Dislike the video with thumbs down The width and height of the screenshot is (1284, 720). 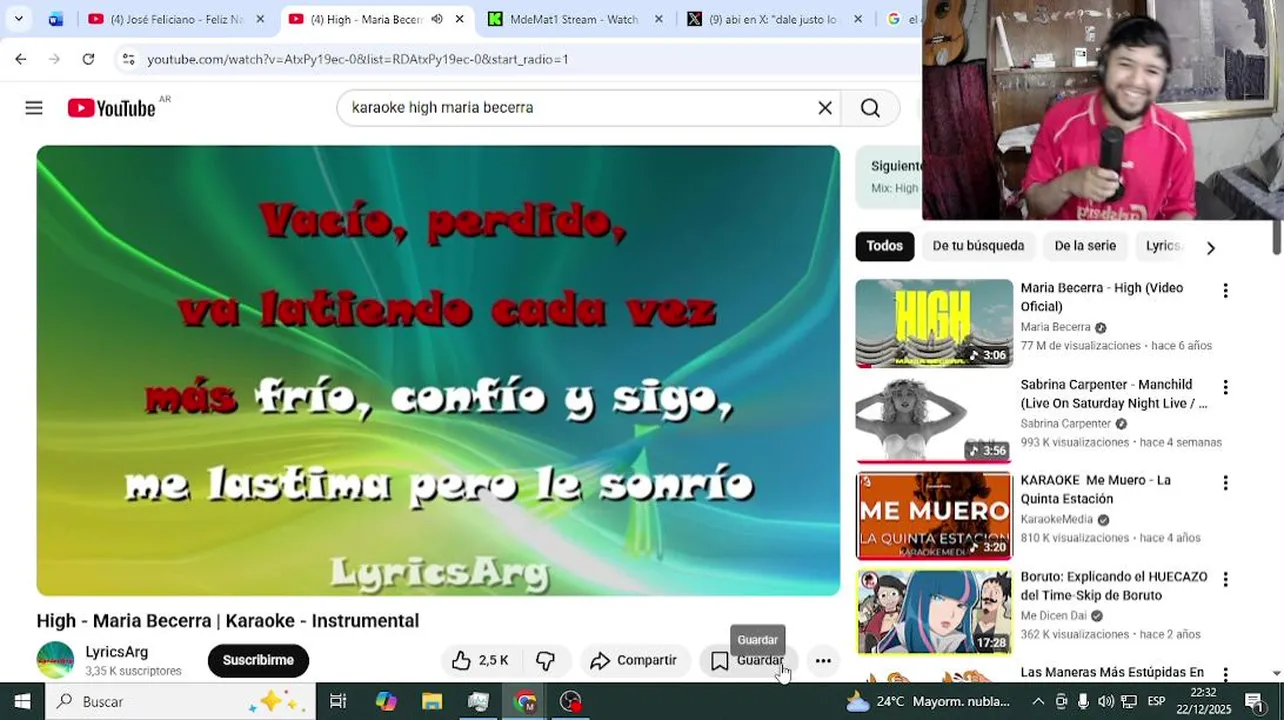coord(546,660)
